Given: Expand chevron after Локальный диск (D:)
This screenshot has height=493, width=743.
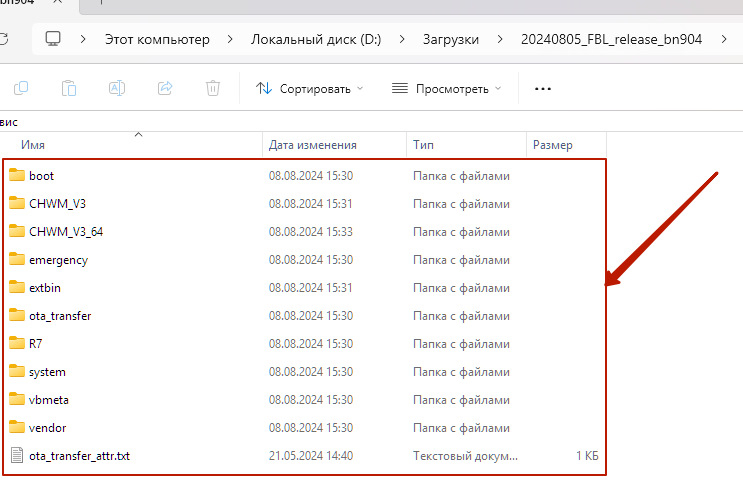Looking at the screenshot, I should pyautogui.click(x=402, y=39).
